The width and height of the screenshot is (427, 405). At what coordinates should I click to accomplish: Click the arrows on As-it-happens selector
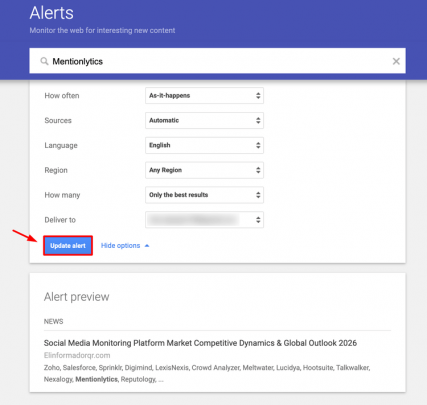point(258,96)
